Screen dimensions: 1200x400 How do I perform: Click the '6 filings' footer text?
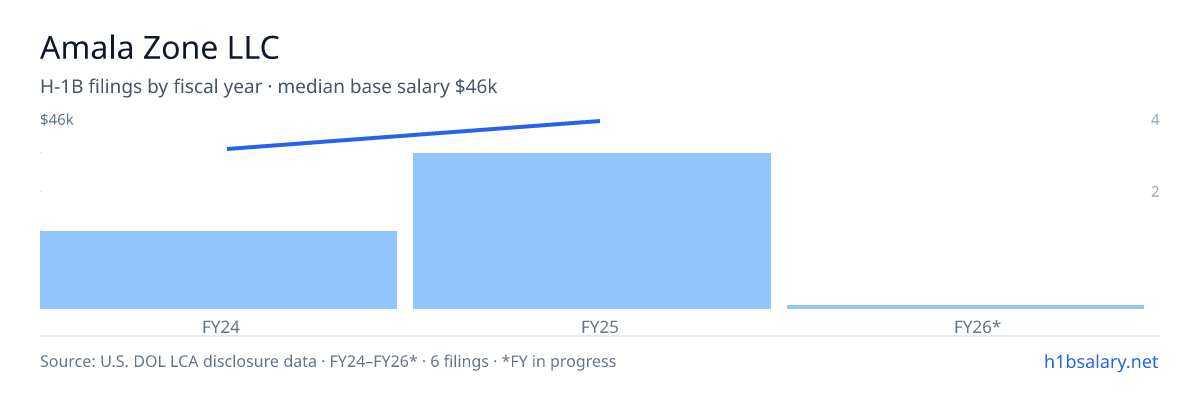click(459, 361)
